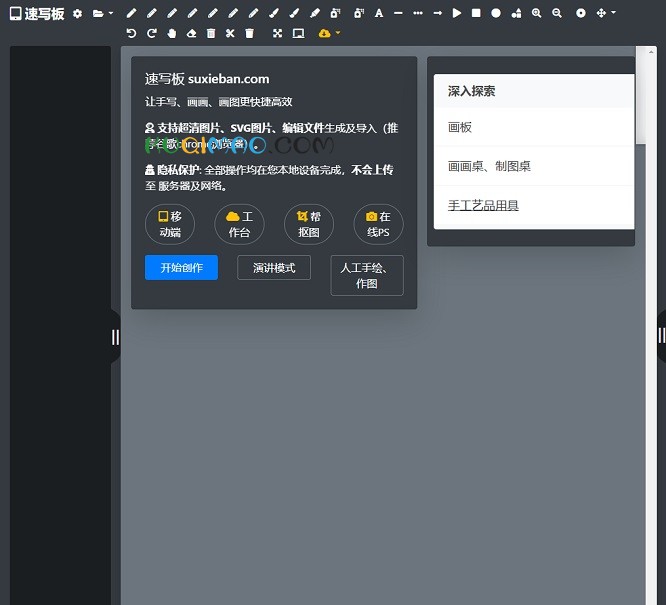
Task: Select the eraser tool
Action: [192, 33]
